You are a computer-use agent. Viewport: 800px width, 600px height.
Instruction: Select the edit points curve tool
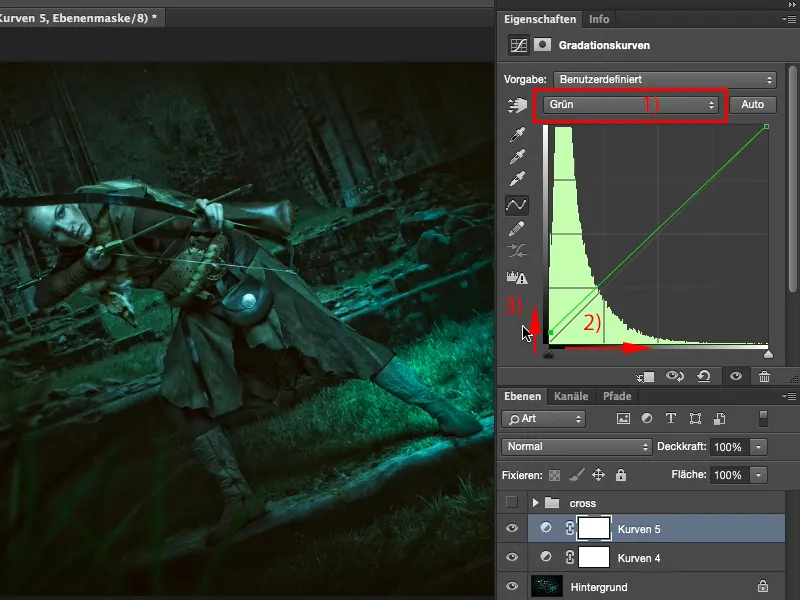coord(516,205)
